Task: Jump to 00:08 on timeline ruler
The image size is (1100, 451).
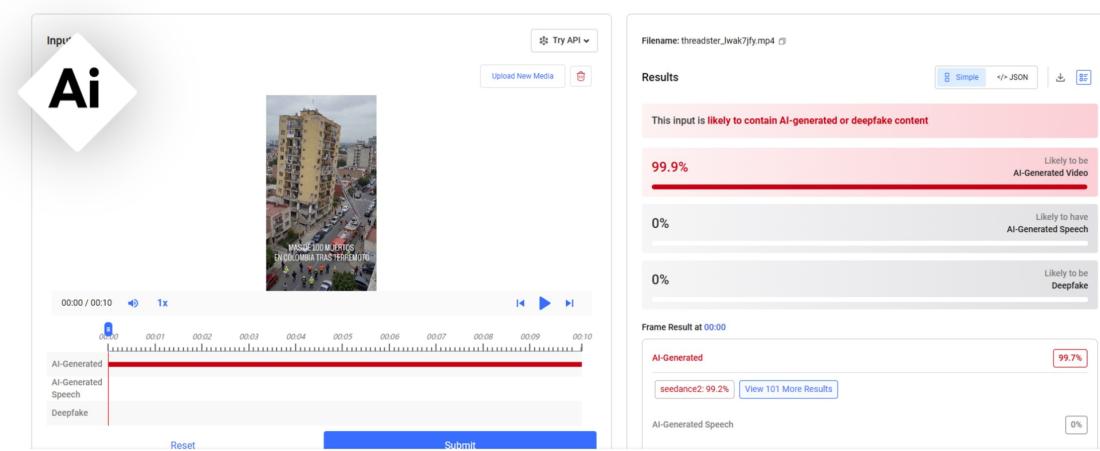Action: [x=483, y=337]
